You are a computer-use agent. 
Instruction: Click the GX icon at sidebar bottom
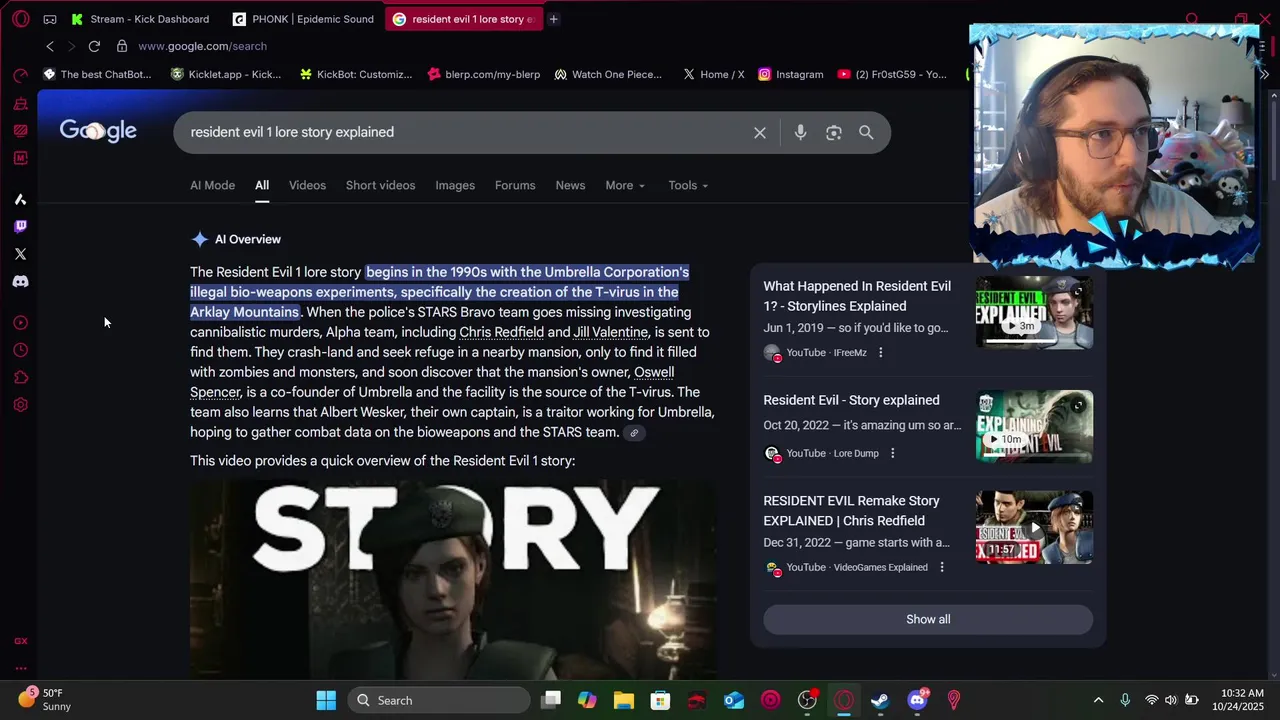pyautogui.click(x=20, y=641)
